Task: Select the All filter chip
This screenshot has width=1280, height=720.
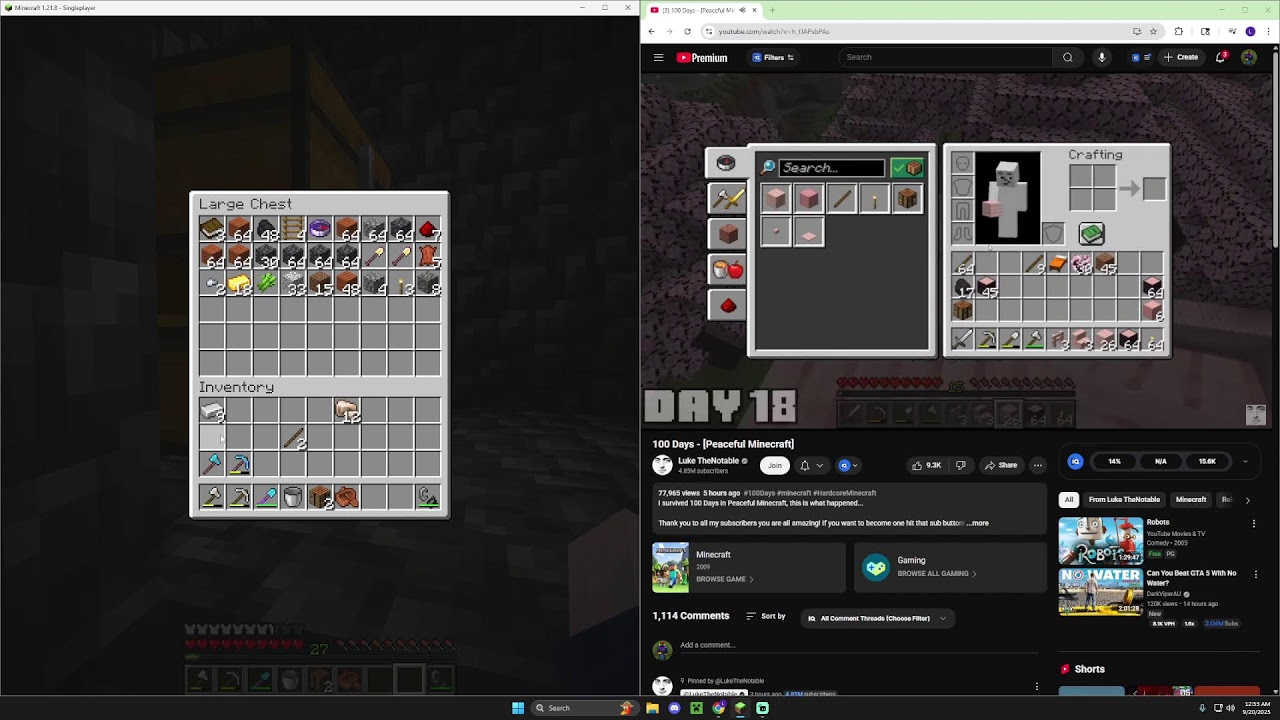Action: (1069, 500)
